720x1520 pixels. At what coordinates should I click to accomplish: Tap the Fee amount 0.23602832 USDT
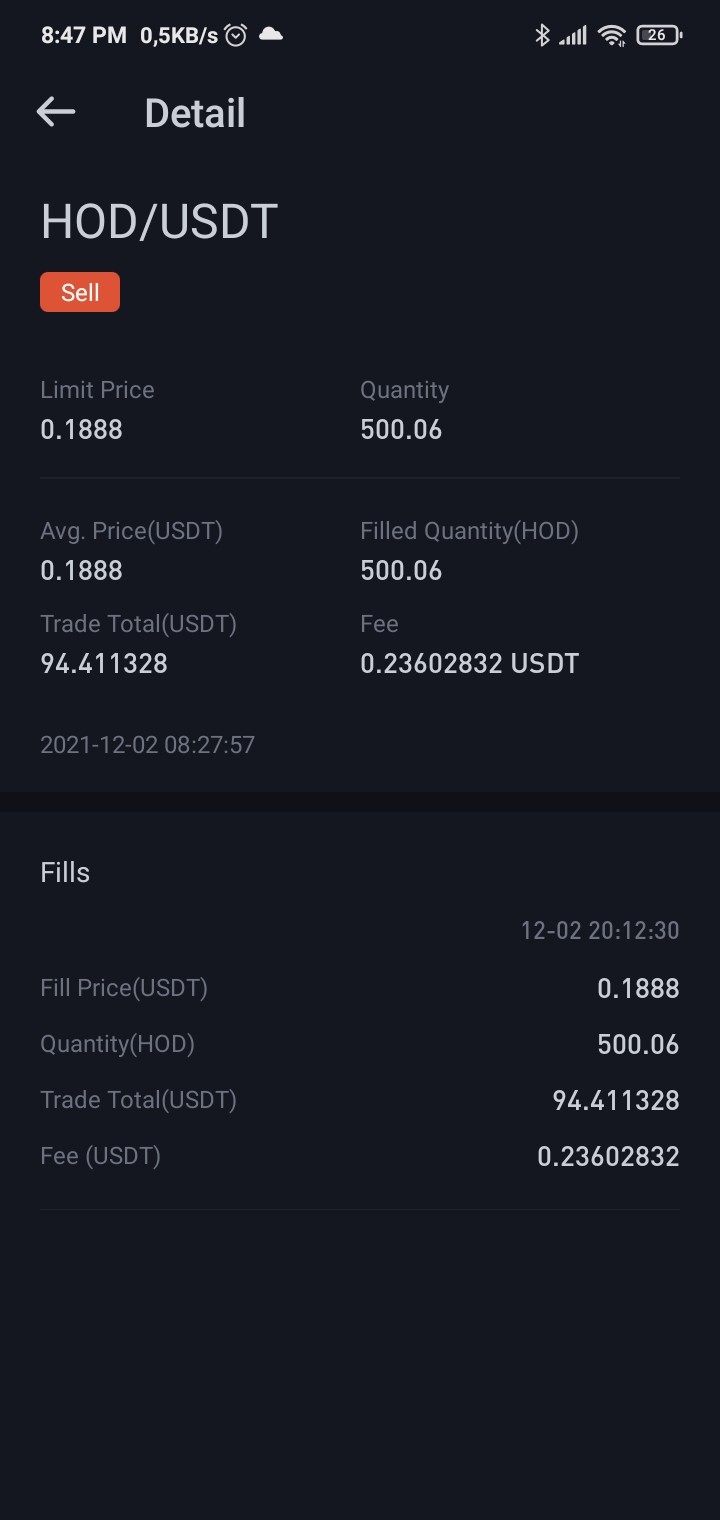pyautogui.click(x=469, y=664)
